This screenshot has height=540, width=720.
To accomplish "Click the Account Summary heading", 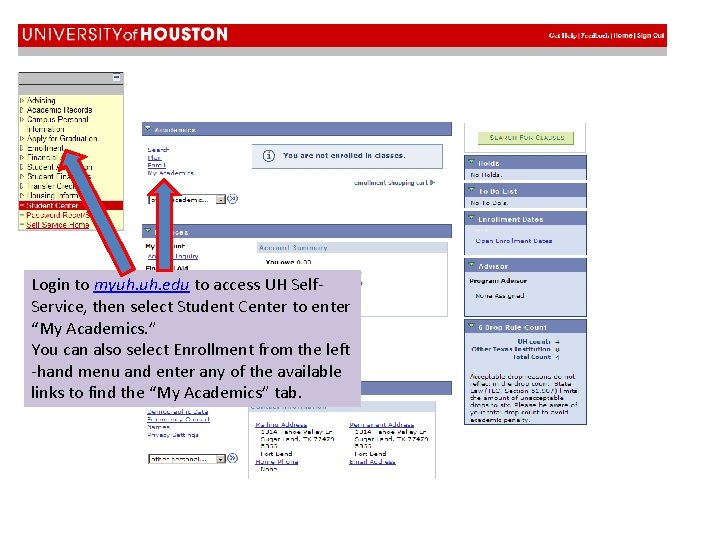I will click(293, 248).
